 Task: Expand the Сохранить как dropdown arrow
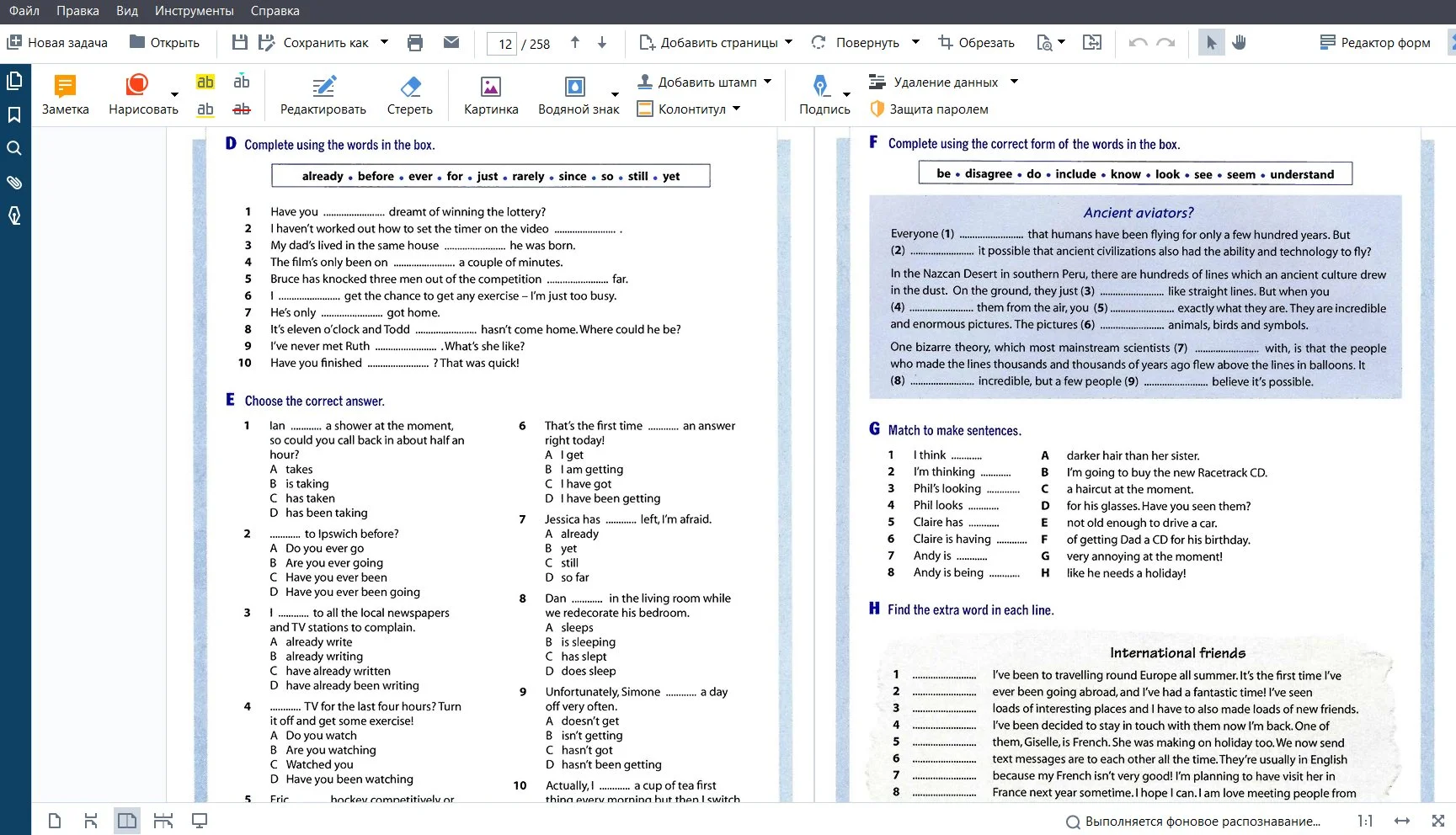(x=385, y=41)
